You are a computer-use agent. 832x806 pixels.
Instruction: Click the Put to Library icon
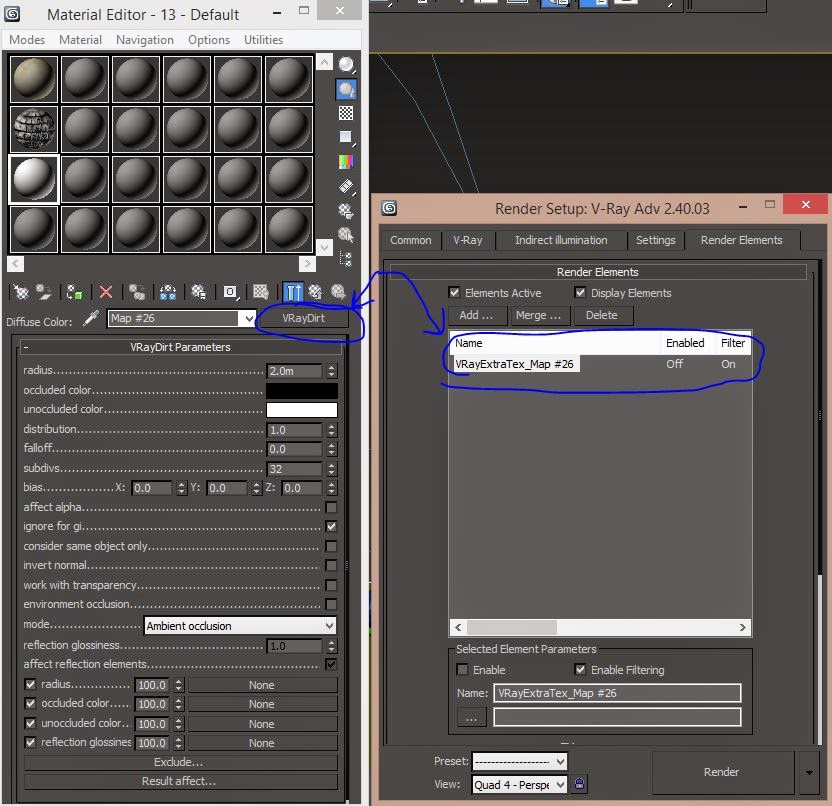click(198, 292)
